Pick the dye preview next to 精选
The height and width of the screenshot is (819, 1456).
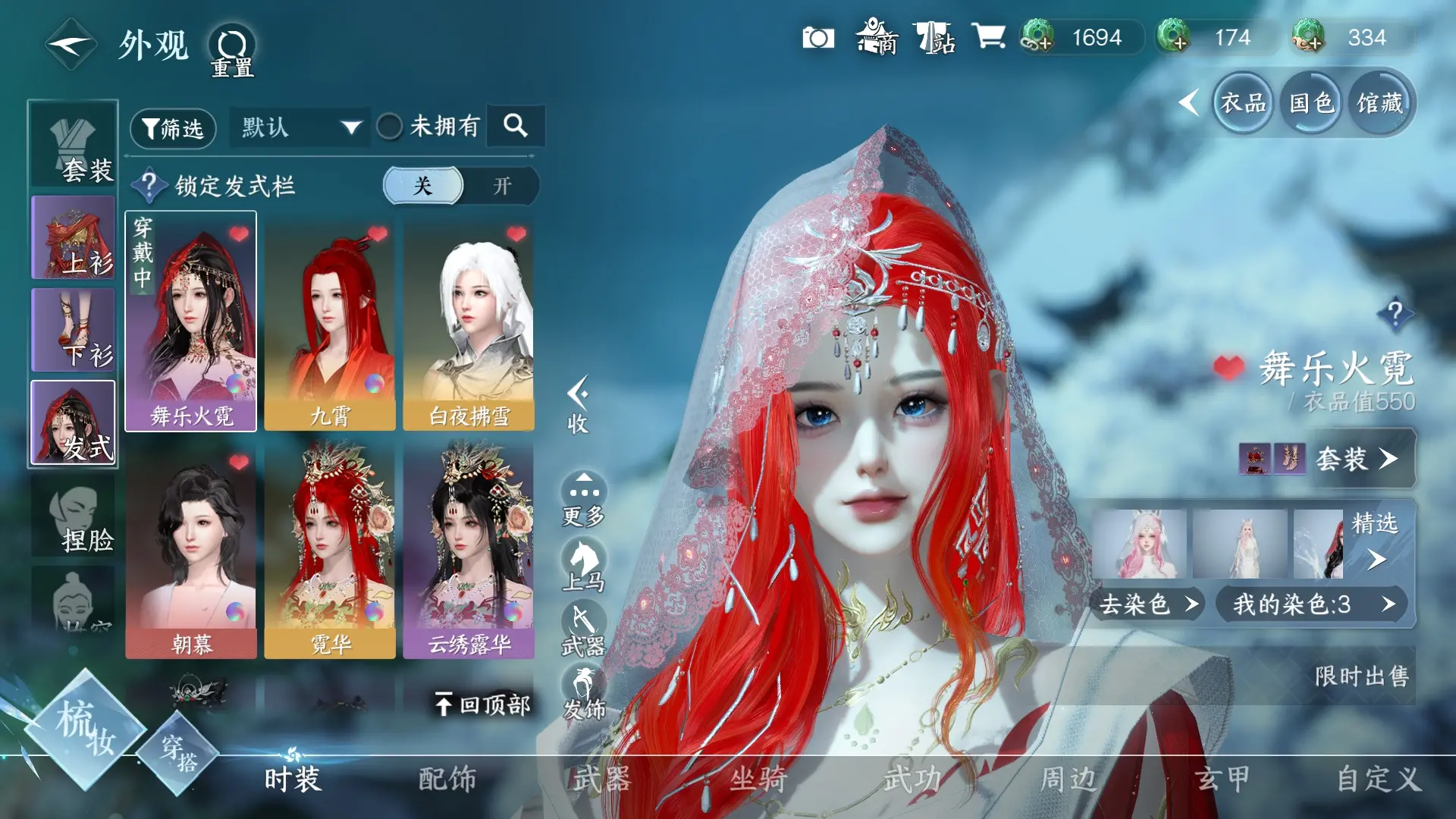(1319, 544)
